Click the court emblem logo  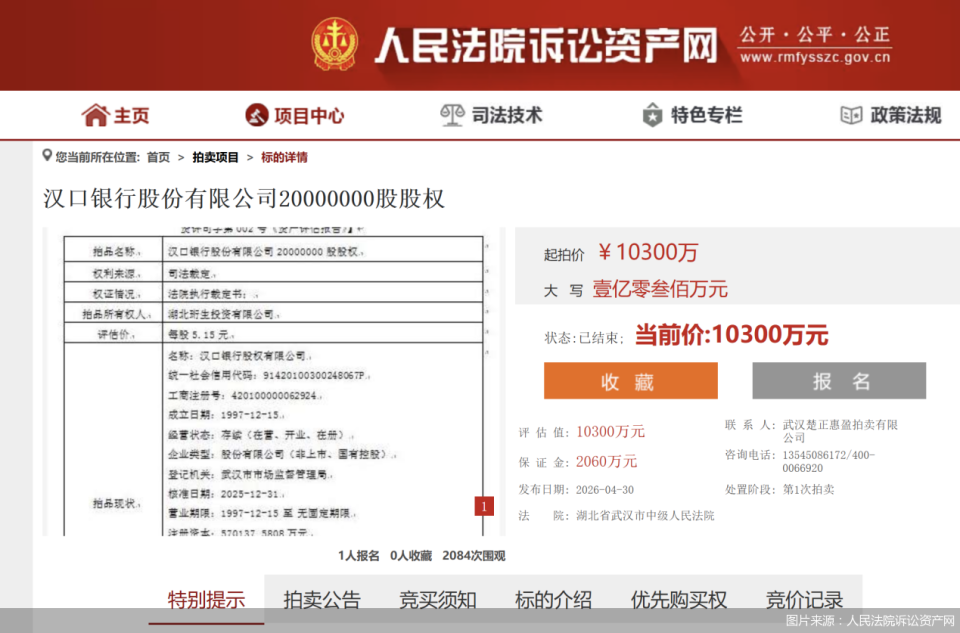tap(334, 43)
